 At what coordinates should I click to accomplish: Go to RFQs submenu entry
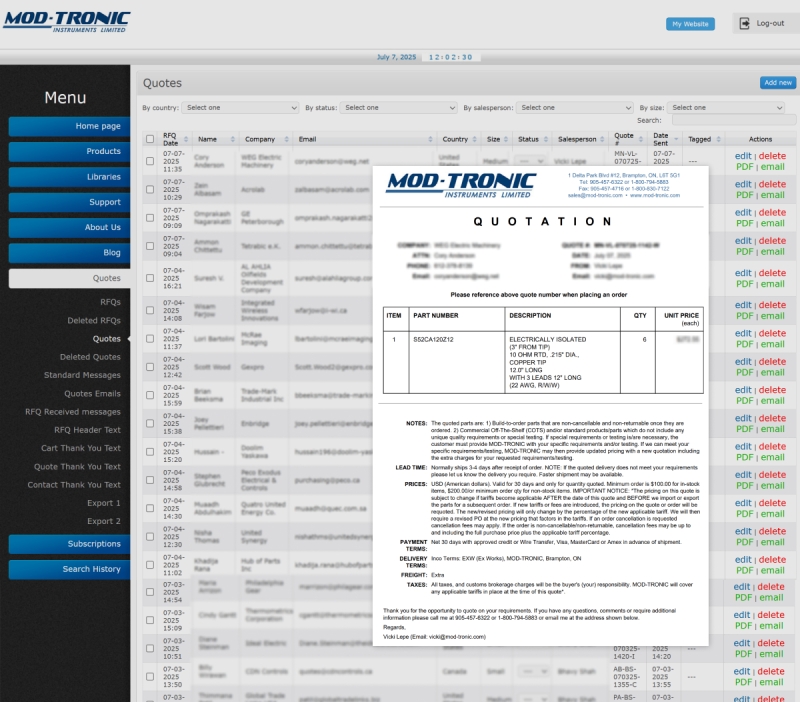(x=110, y=302)
